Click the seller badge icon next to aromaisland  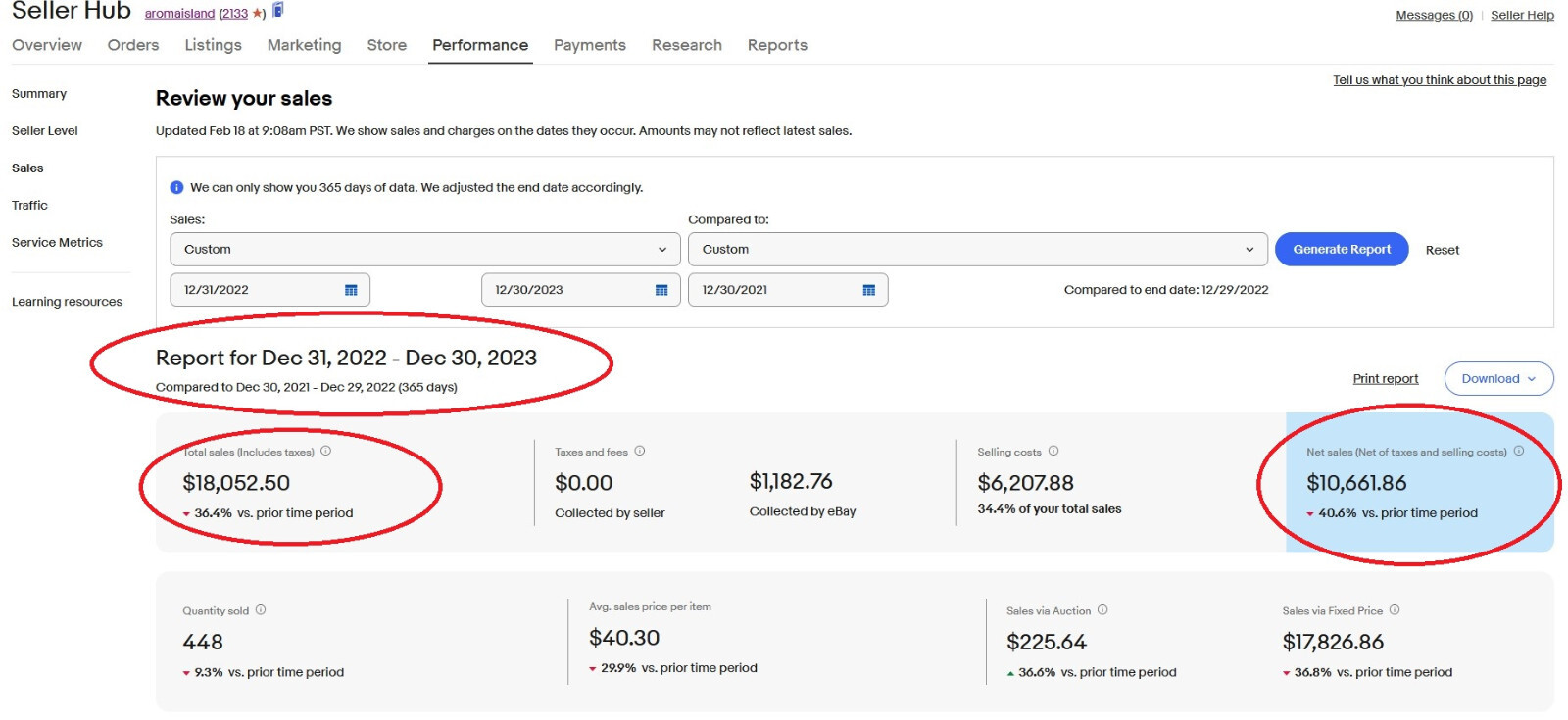(278, 11)
